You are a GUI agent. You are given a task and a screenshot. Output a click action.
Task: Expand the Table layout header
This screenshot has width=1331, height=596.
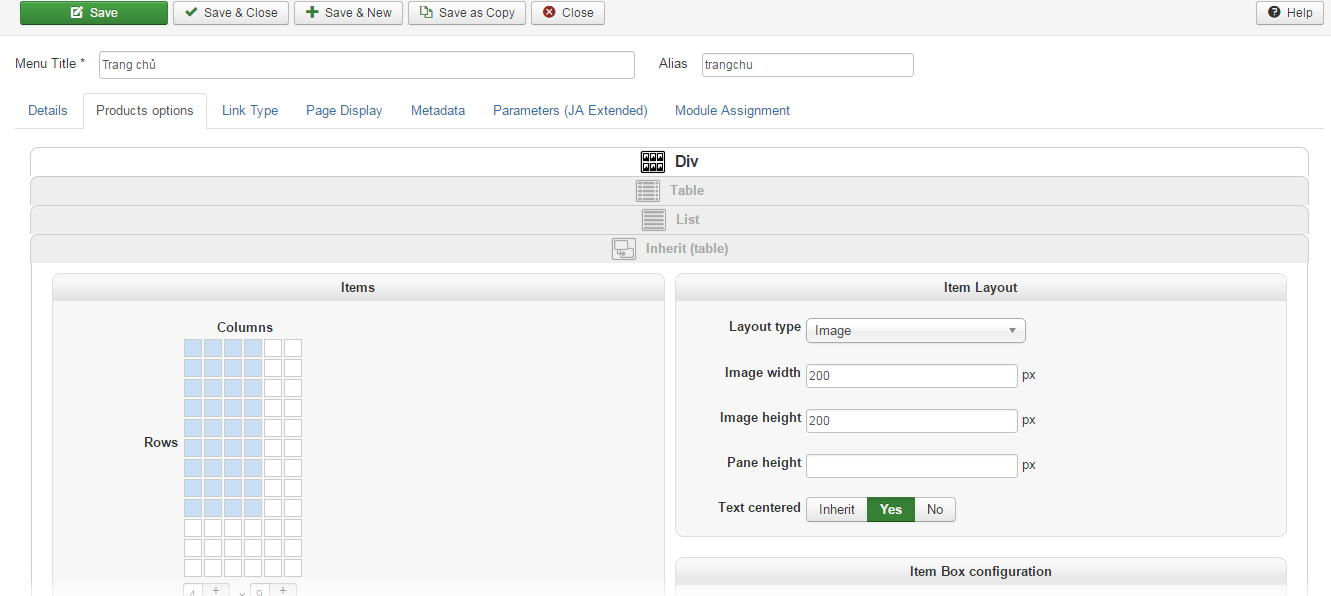669,191
